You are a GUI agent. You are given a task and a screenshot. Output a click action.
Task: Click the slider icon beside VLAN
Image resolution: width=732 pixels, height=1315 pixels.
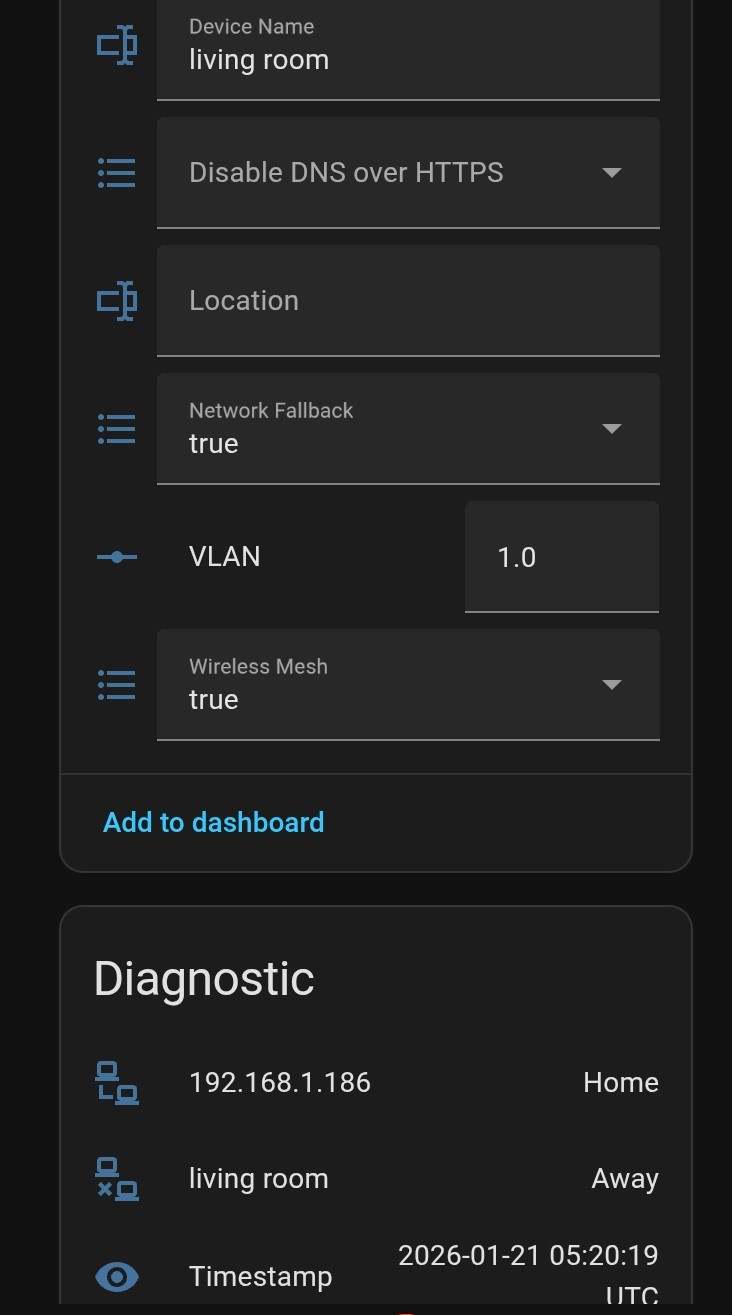117,557
